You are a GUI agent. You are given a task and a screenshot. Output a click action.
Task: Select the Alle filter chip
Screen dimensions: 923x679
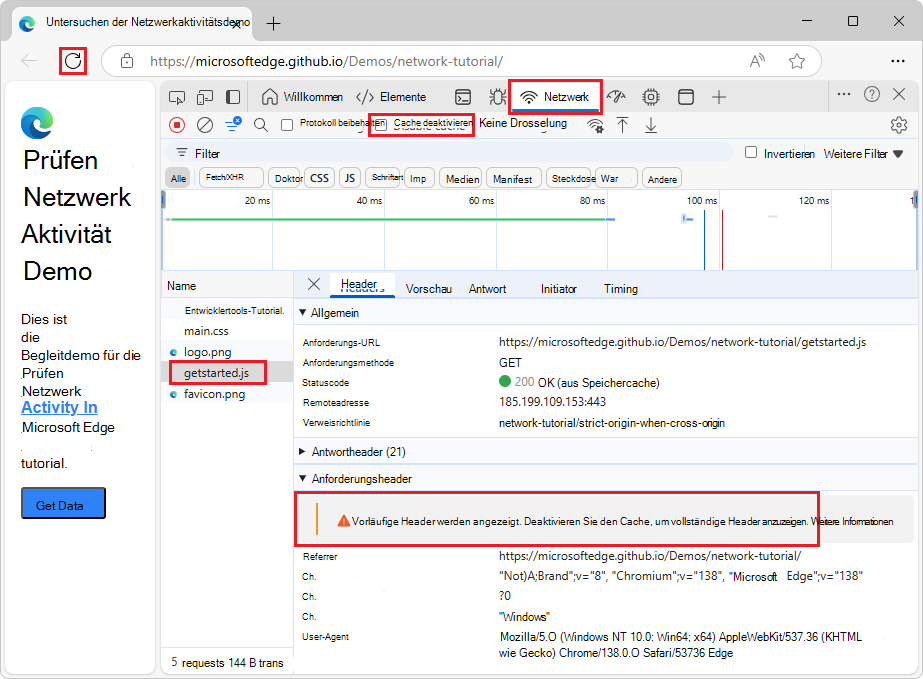178,178
